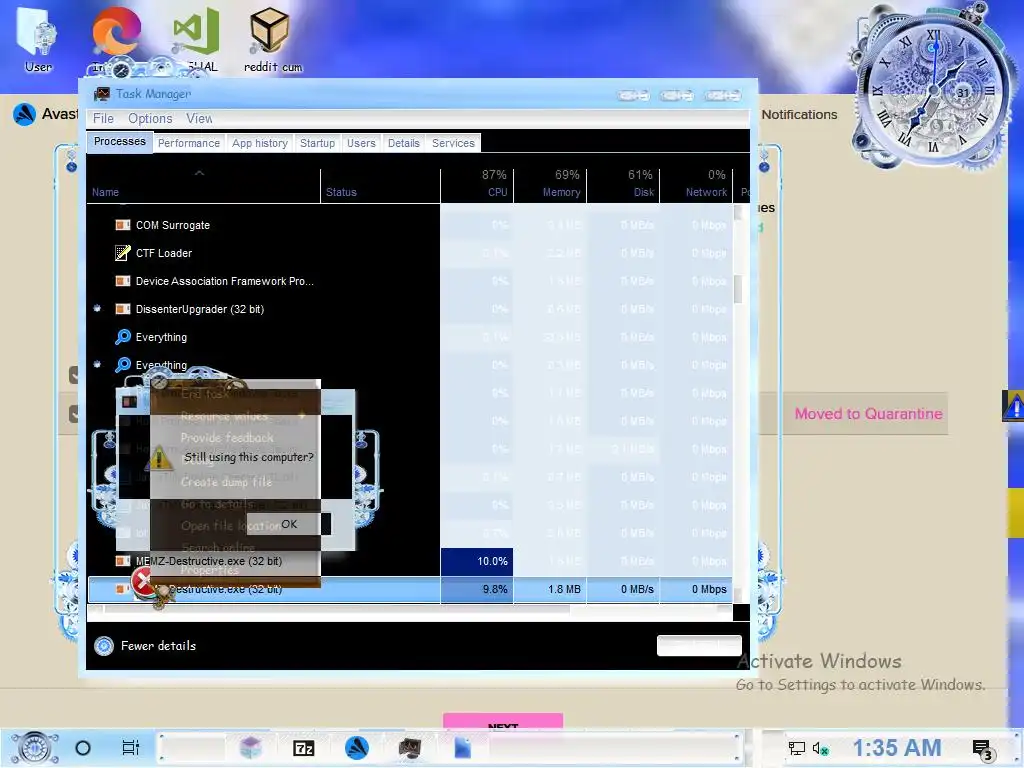The width and height of the screenshot is (1024, 768).
Task: Click the analog clock desktop gadget
Action: tap(934, 88)
